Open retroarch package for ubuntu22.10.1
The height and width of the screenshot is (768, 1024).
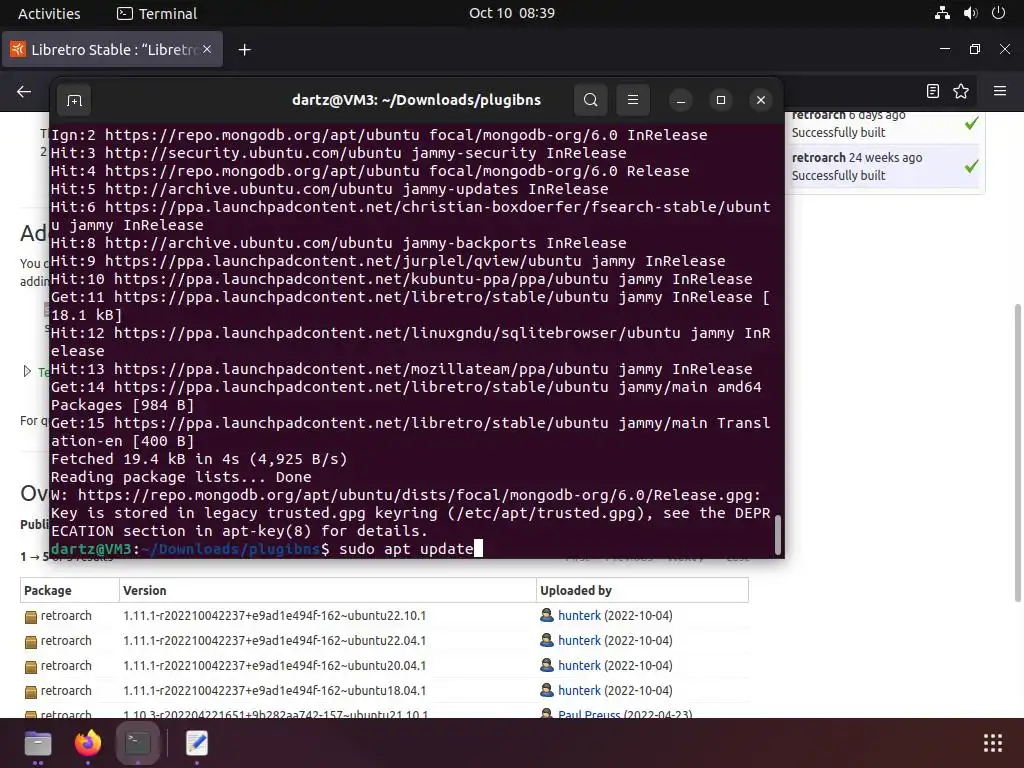point(66,615)
